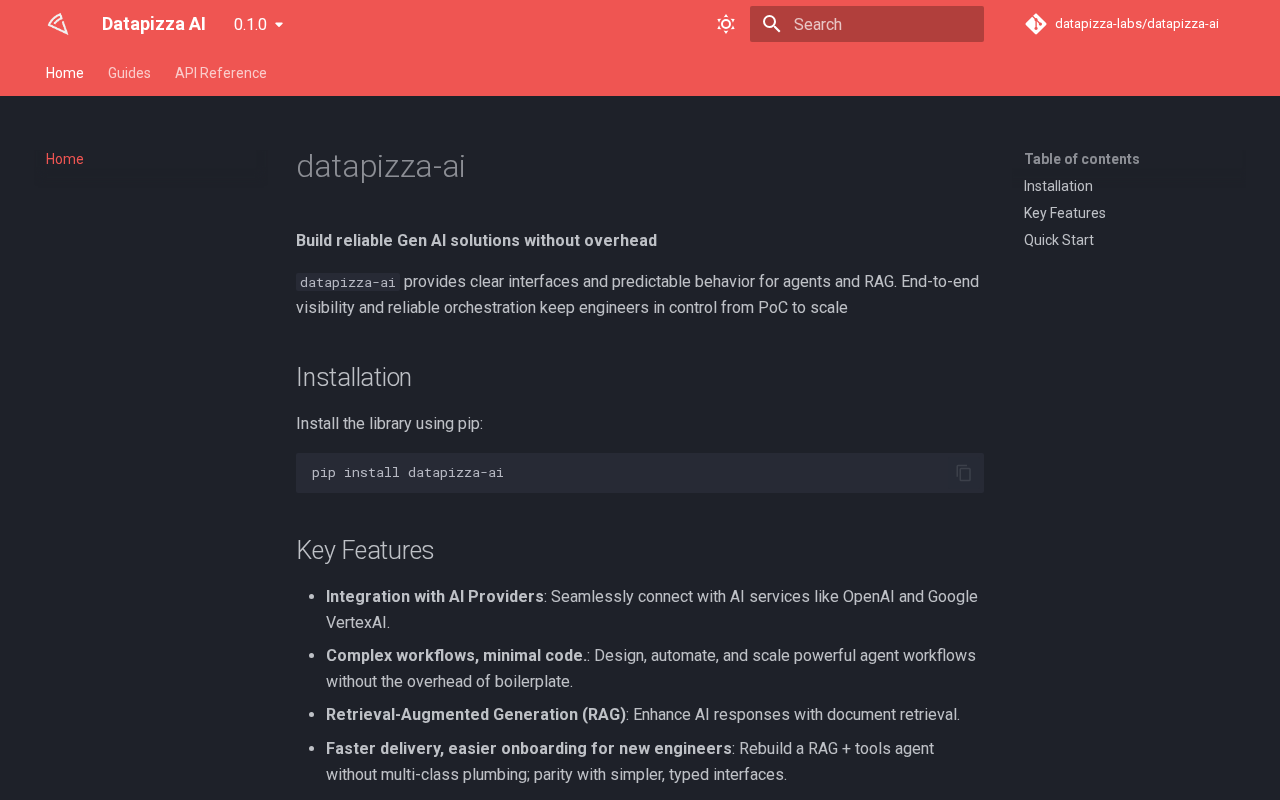Click the Home link in left sidebar
This screenshot has width=1280, height=800.
point(65,159)
